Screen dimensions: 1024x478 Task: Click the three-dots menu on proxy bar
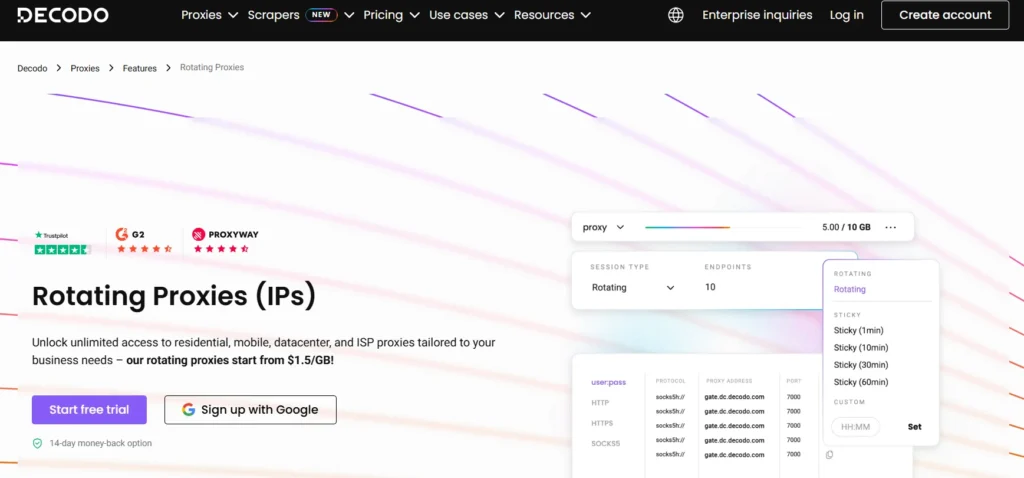coord(891,227)
